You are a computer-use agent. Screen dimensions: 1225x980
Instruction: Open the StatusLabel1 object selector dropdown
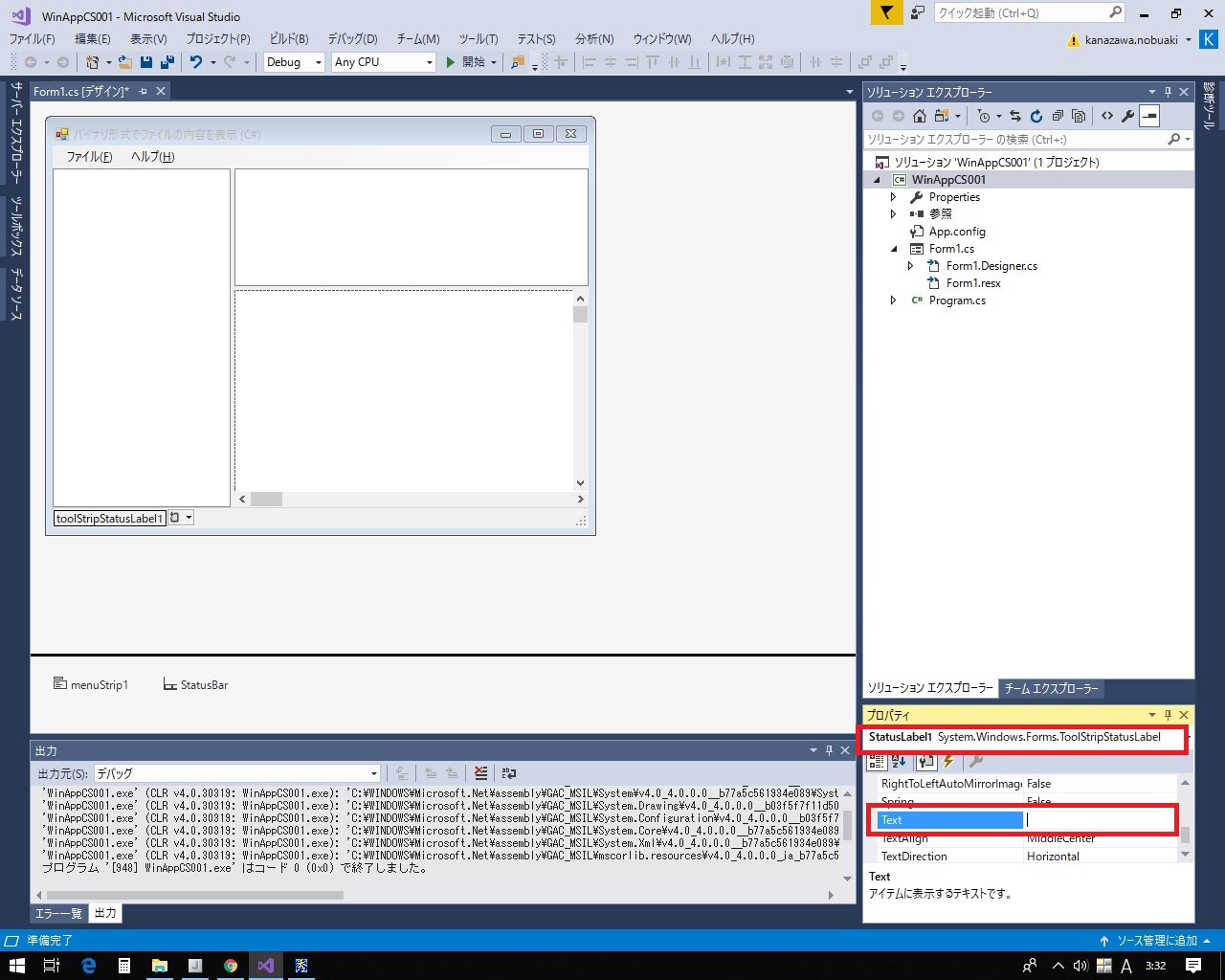[1189, 737]
